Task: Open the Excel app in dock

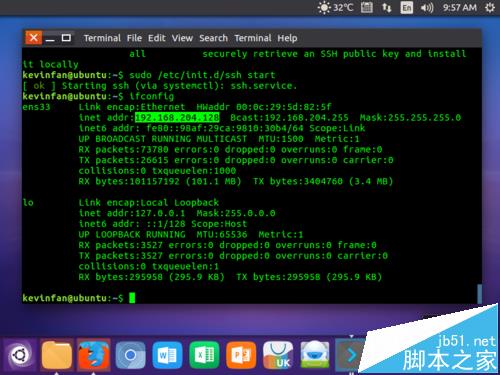Action: pos(204,355)
